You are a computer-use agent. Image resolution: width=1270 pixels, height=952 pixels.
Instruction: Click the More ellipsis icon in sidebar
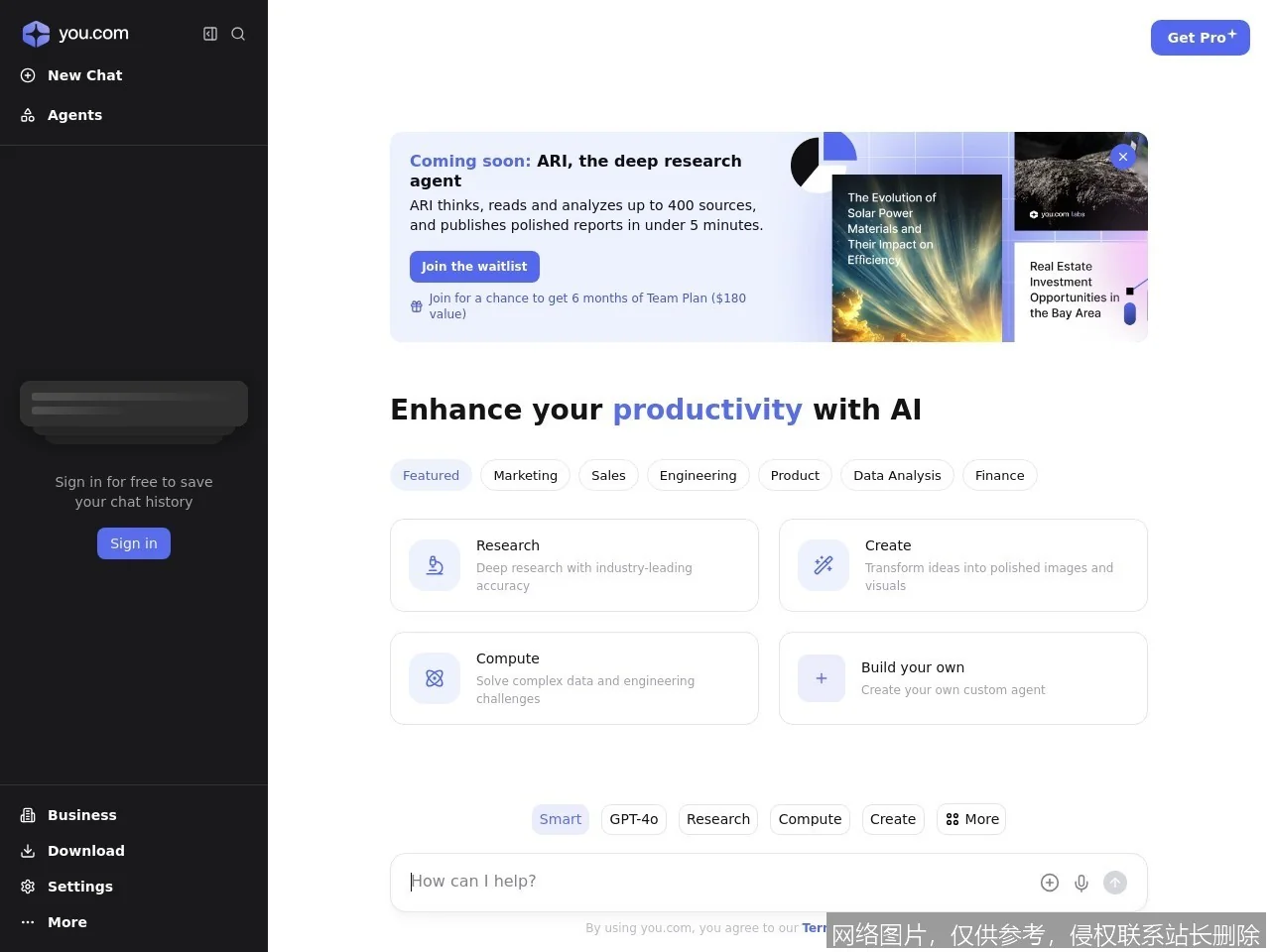point(28,922)
